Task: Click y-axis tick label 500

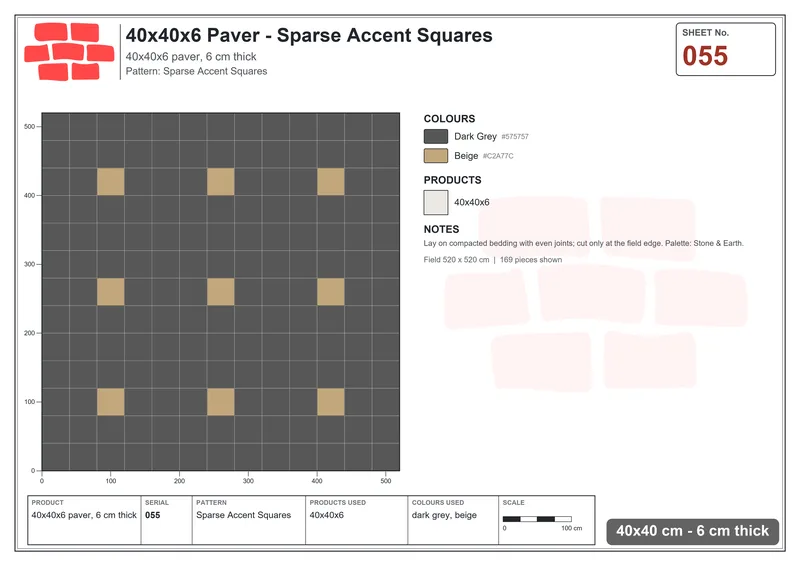Action: click(29, 127)
